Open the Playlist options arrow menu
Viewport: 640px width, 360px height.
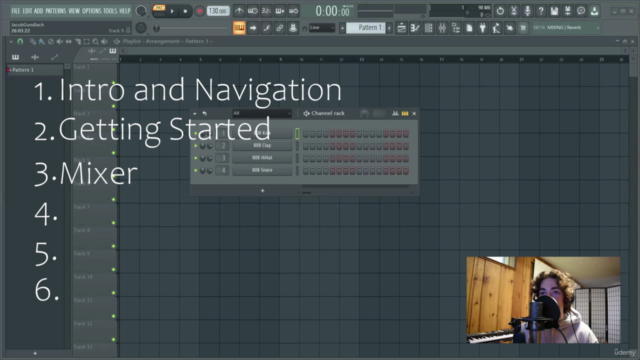(11, 41)
